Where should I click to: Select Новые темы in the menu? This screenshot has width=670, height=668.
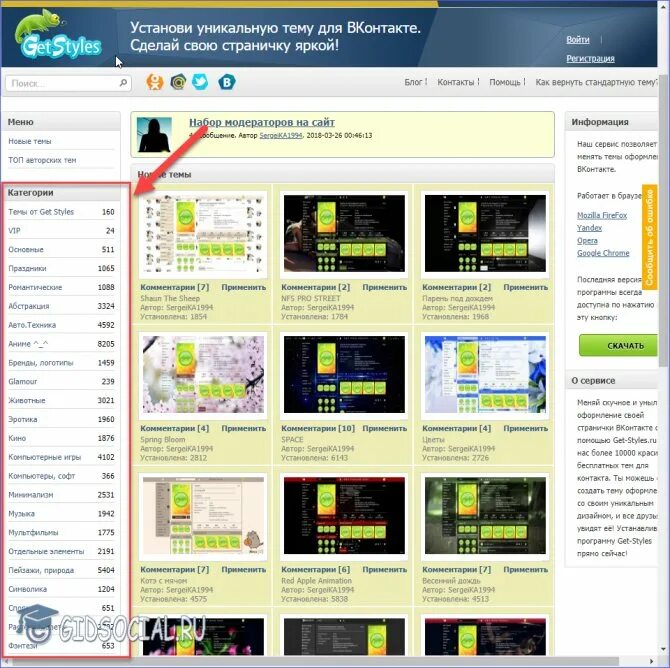[30, 141]
